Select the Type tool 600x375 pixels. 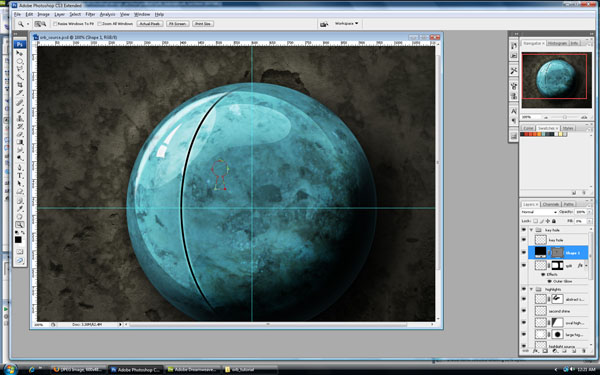coord(19,175)
